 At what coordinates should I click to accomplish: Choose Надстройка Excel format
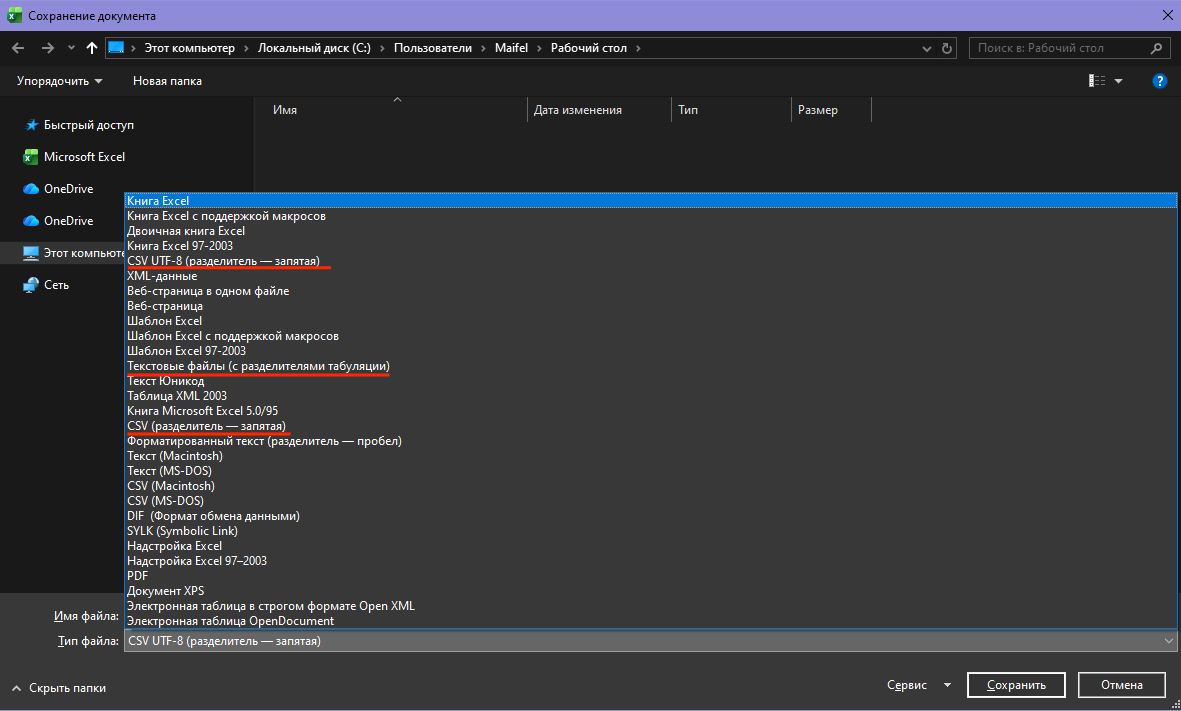[x=650, y=546]
